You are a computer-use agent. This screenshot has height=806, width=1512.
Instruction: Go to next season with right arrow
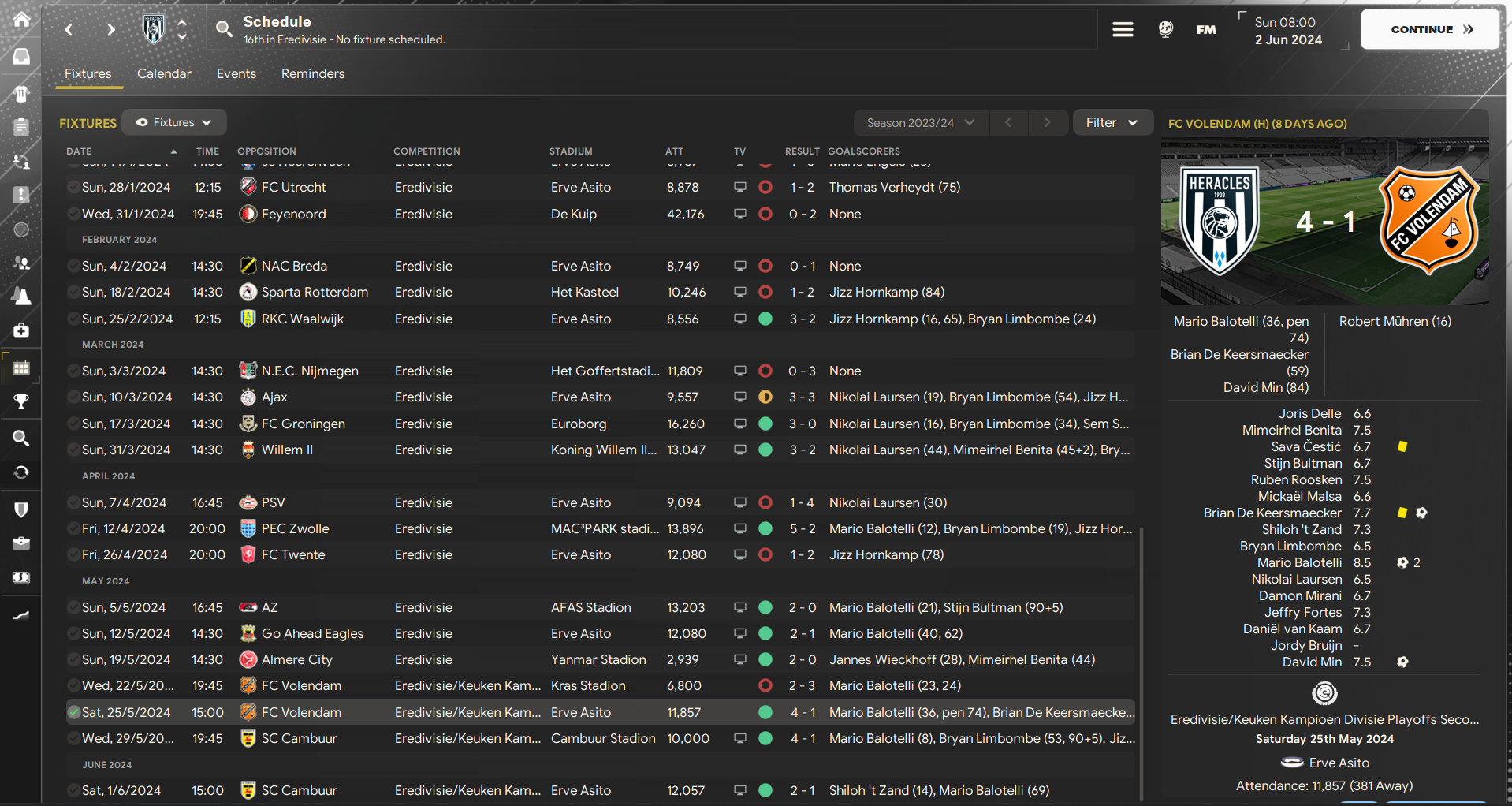[x=1047, y=122]
